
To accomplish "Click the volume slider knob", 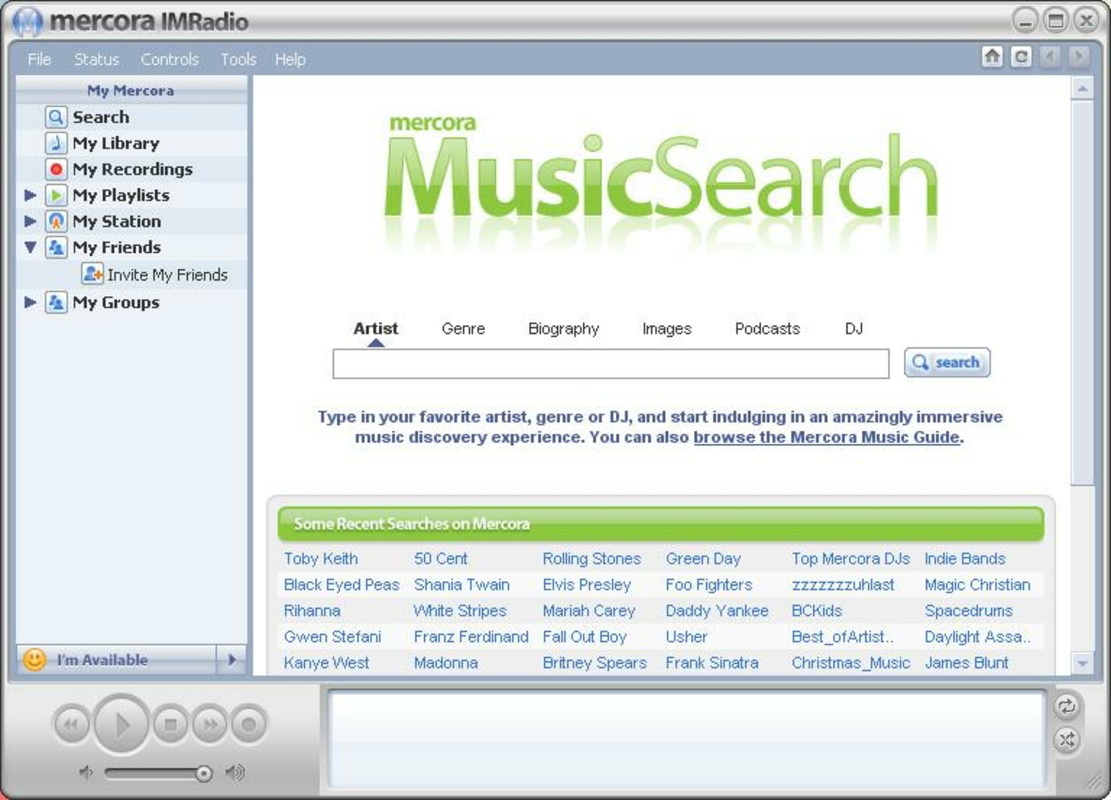I will pos(203,773).
